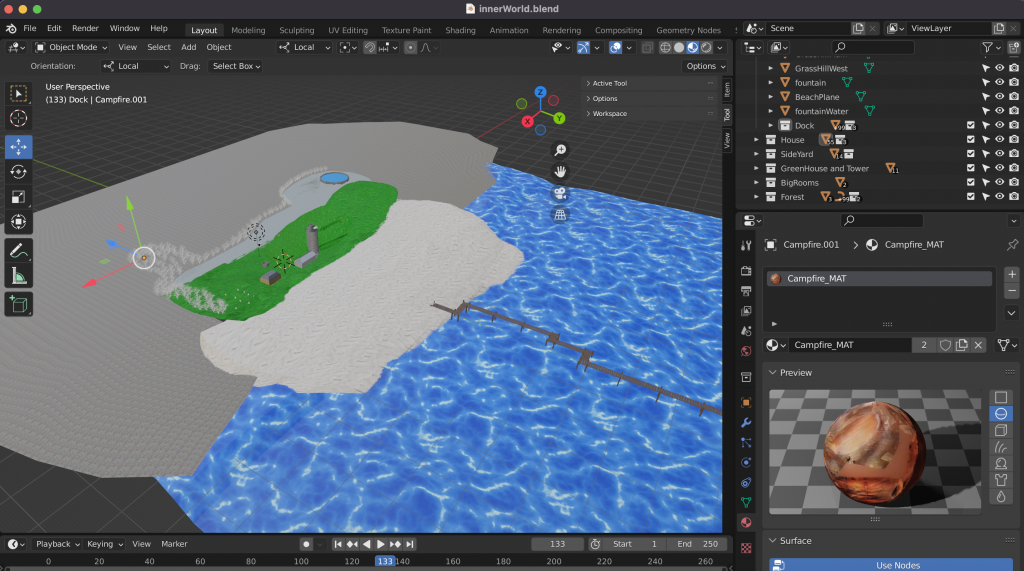Click the Add Cube tool
This screenshot has width=1024, height=571.
coord(19,304)
